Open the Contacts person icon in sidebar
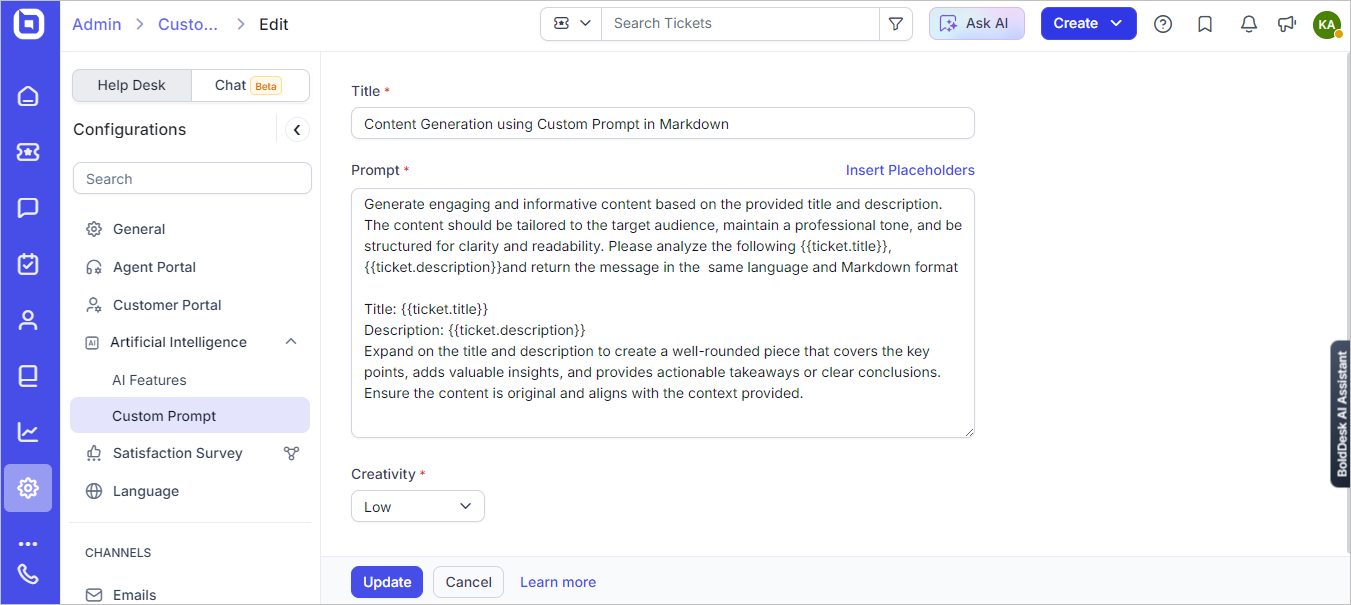This screenshot has width=1351, height=605. pyautogui.click(x=28, y=320)
